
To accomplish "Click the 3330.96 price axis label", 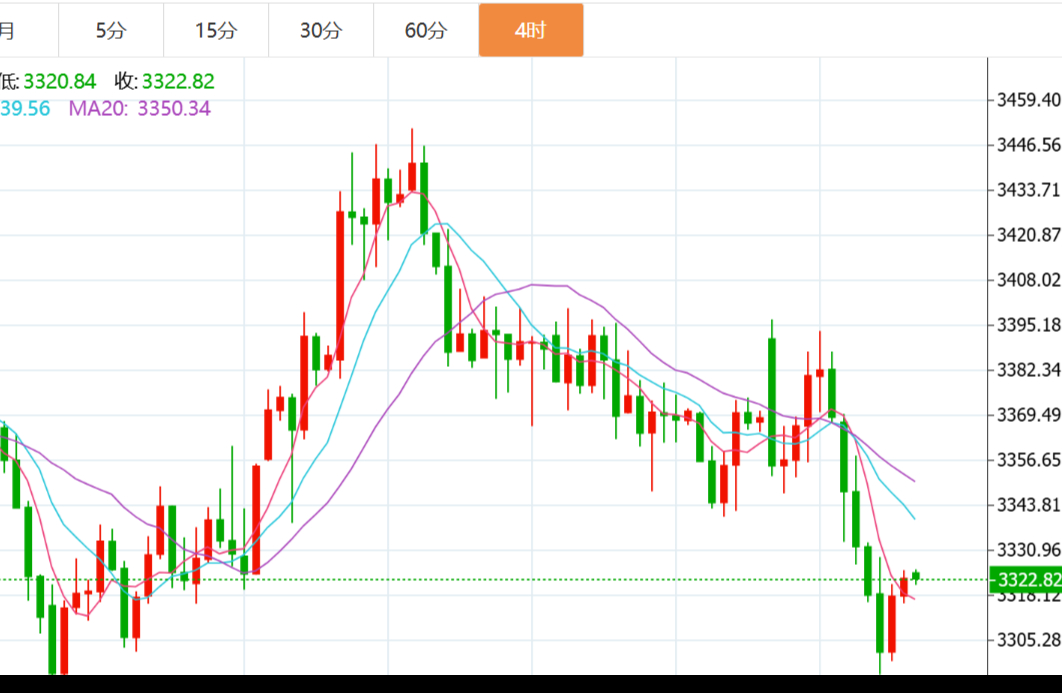I will (1029, 549).
